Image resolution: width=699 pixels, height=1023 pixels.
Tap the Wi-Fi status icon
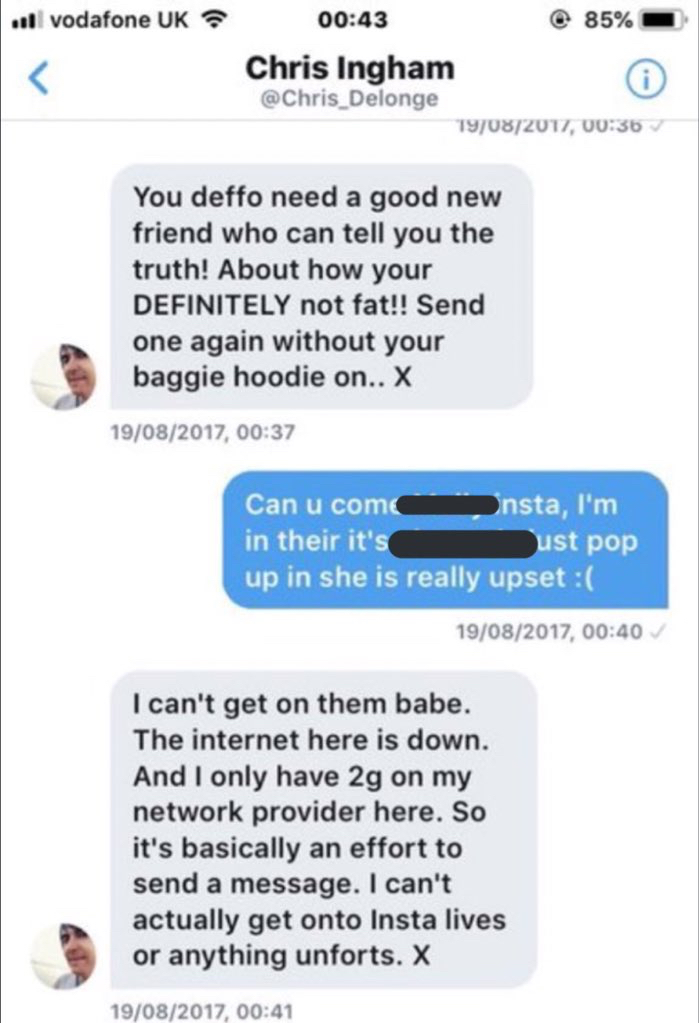click(210, 20)
